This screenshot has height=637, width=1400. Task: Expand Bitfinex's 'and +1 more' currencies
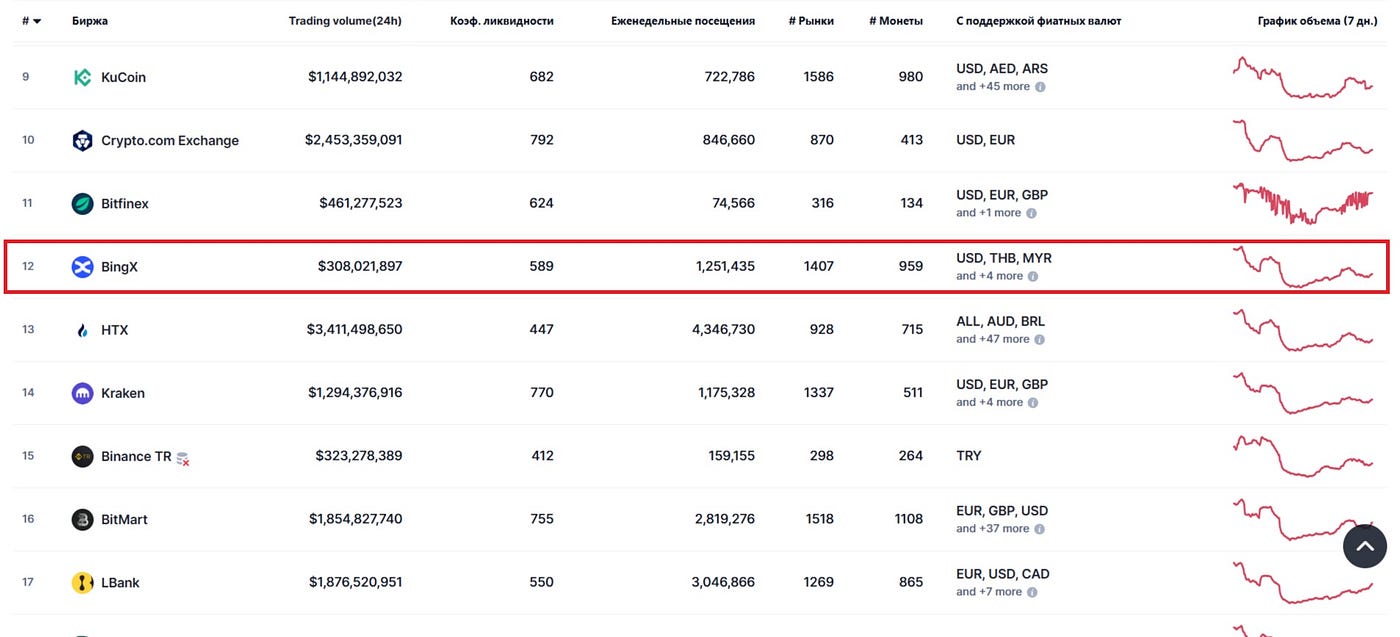click(988, 213)
